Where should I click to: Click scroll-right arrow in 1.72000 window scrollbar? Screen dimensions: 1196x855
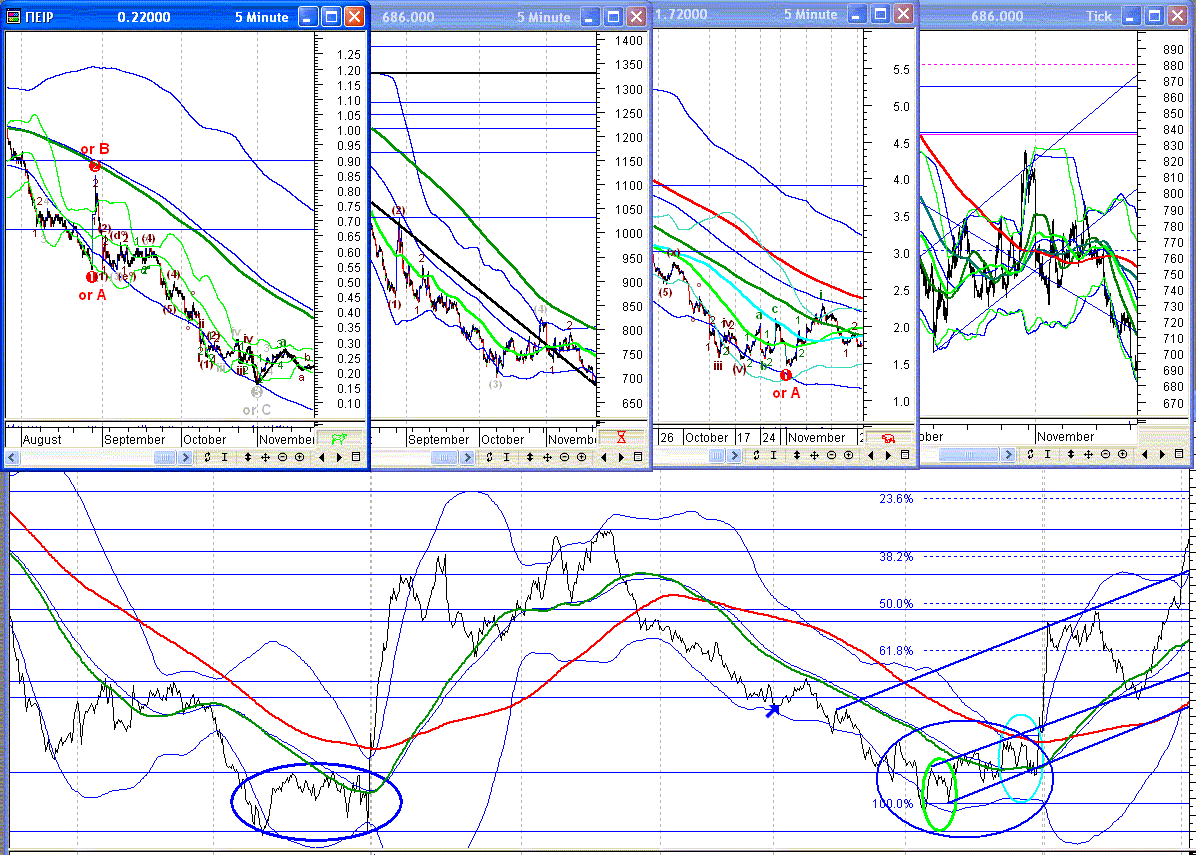coord(734,455)
